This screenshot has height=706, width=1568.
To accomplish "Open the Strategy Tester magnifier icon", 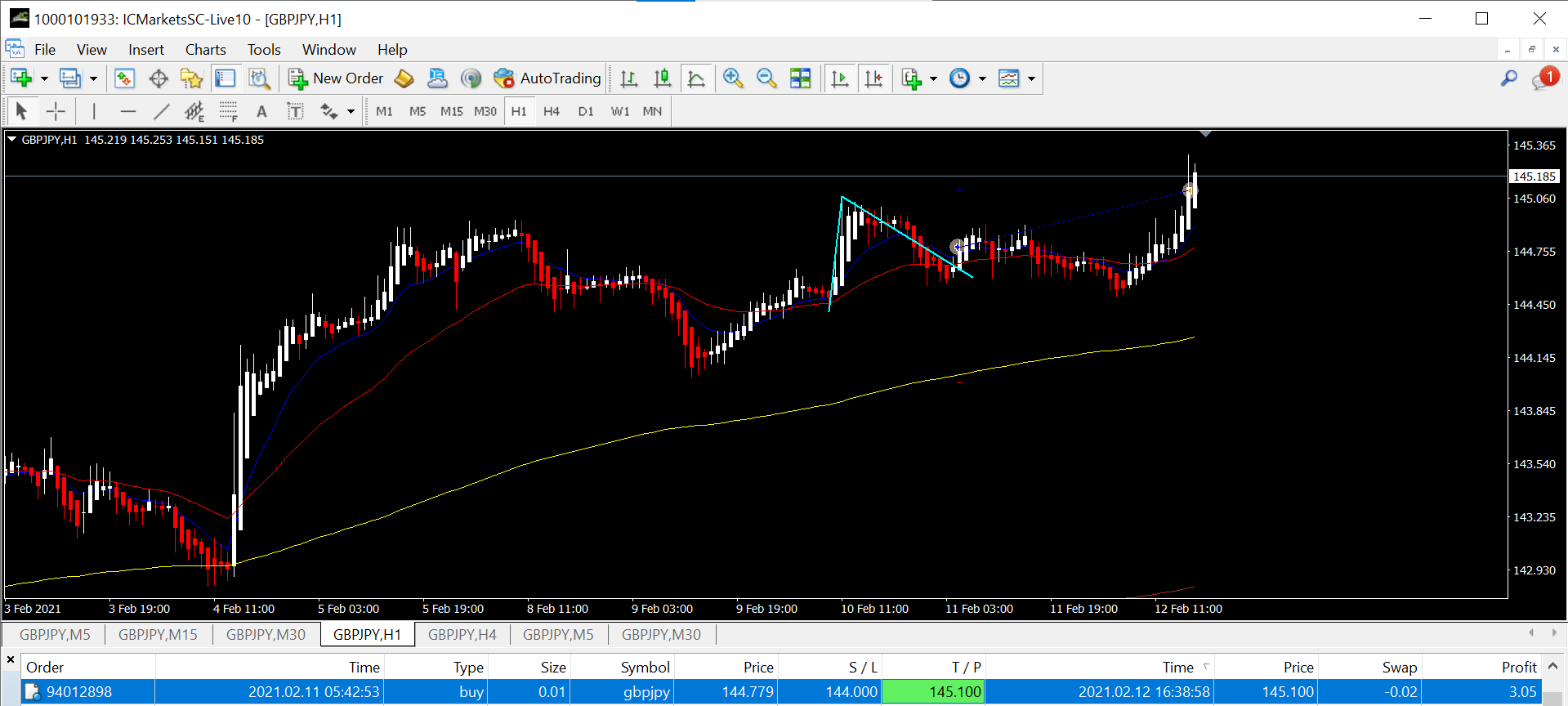I will point(259,78).
